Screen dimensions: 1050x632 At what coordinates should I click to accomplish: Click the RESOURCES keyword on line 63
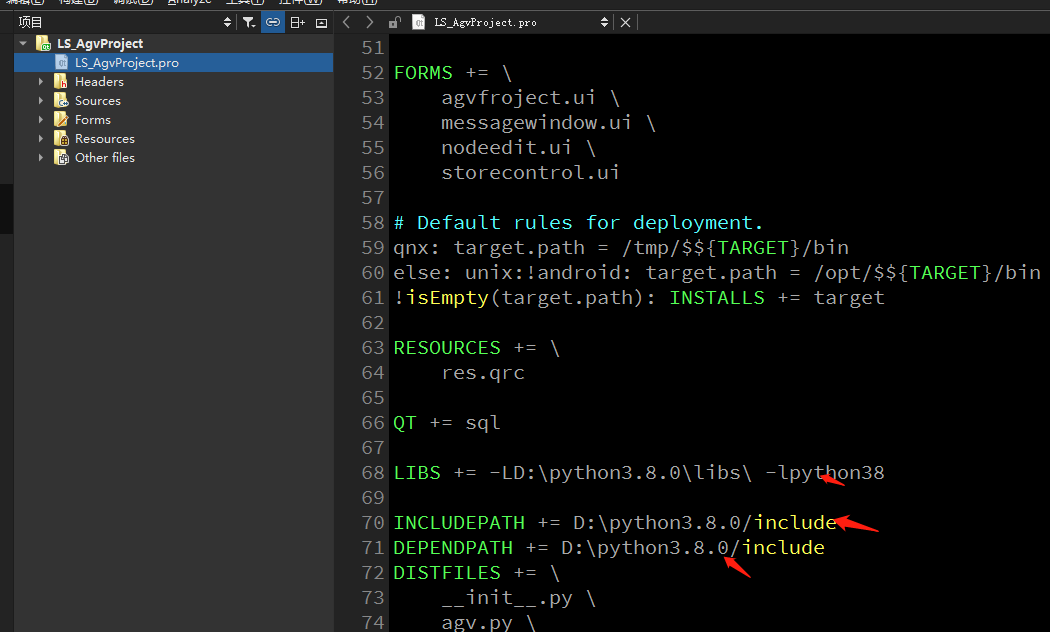[447, 348]
